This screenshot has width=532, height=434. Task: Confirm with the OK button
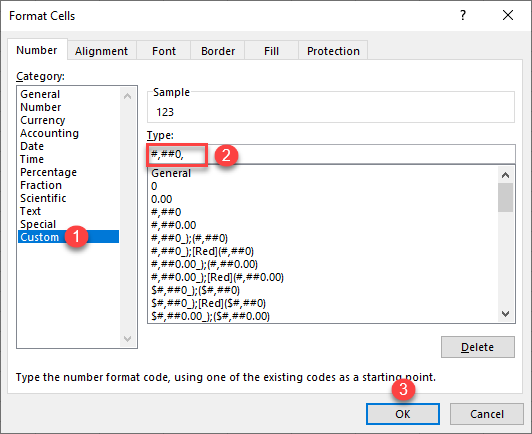pos(403,414)
